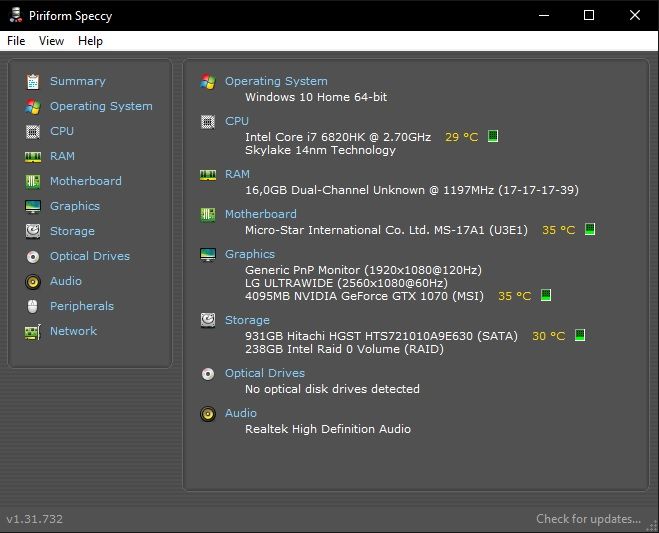Click the Graphics heading link in summary
The width and height of the screenshot is (659, 533).
coord(250,254)
